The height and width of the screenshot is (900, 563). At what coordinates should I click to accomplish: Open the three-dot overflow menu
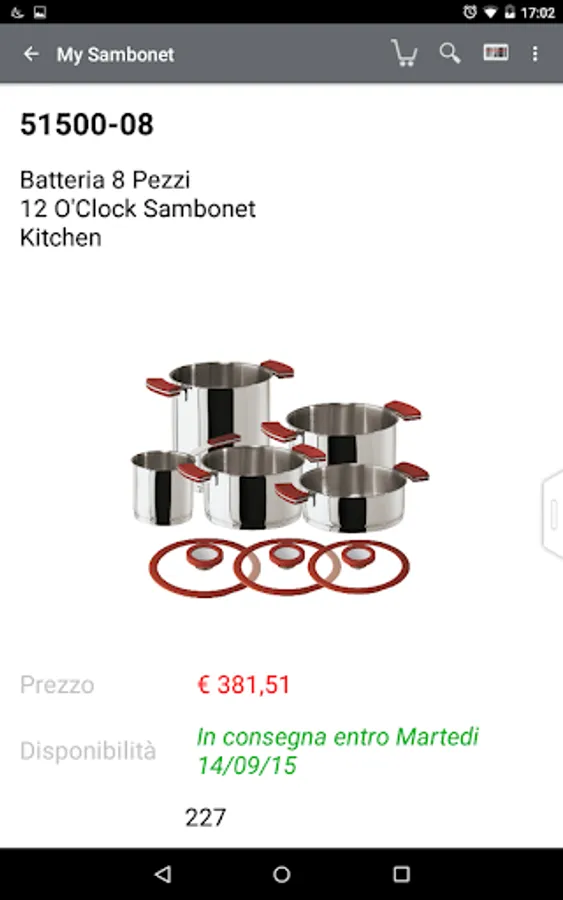click(535, 54)
